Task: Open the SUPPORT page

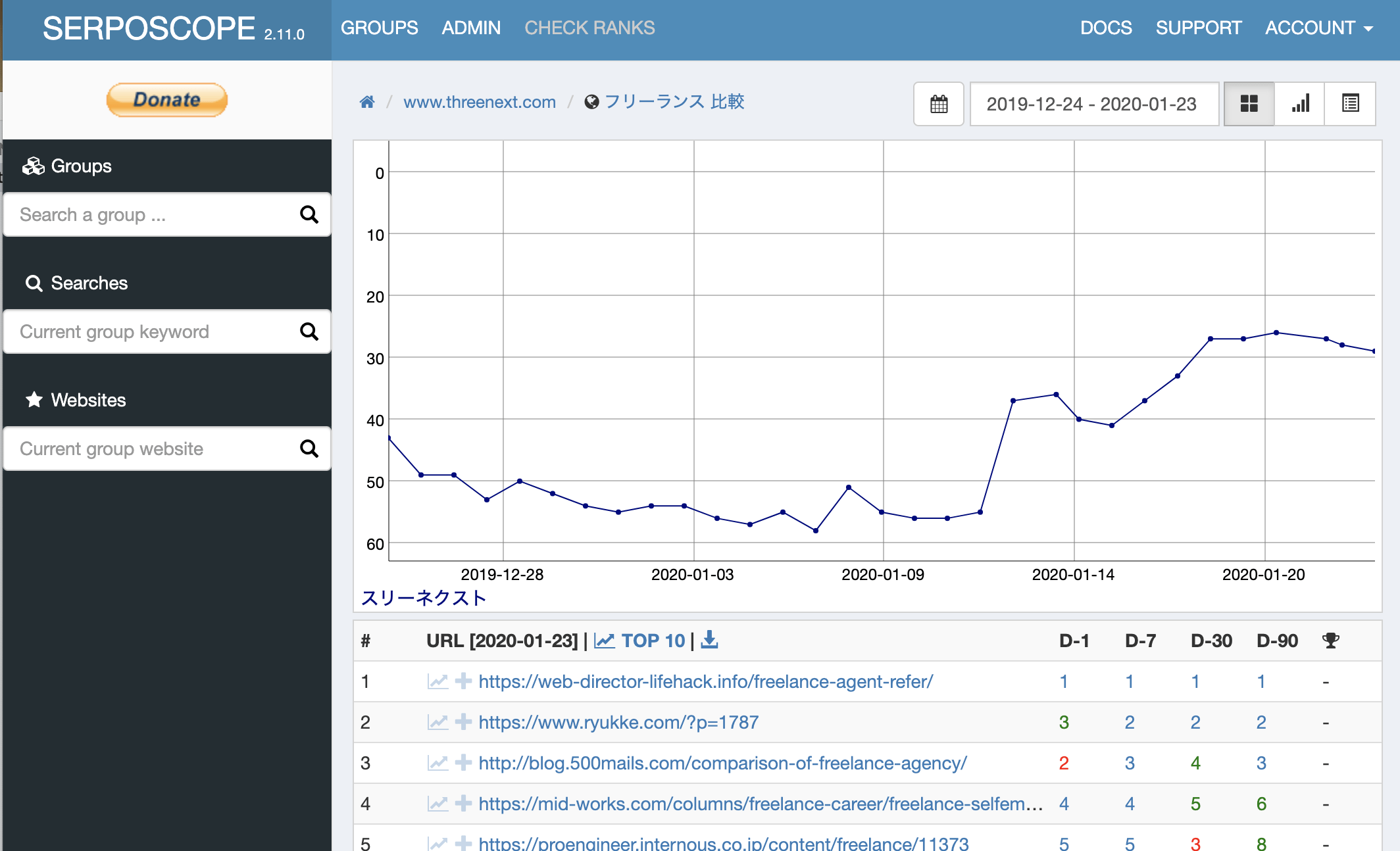Action: tap(1199, 28)
